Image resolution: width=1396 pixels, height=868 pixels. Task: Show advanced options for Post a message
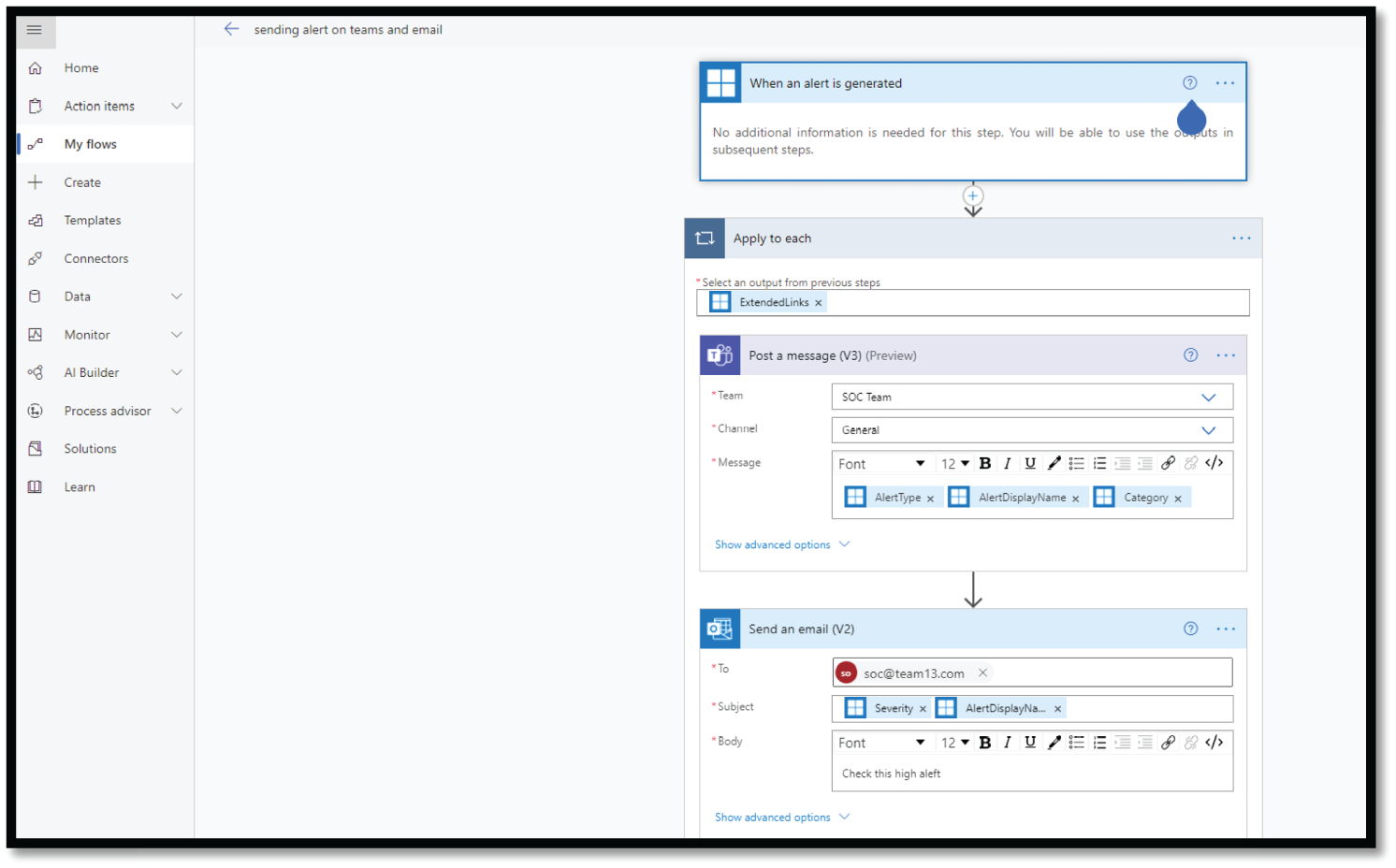[x=782, y=544]
